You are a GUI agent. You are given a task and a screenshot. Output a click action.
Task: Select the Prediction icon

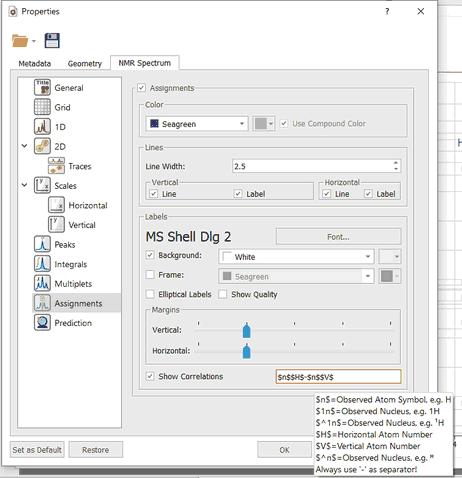coord(42,323)
